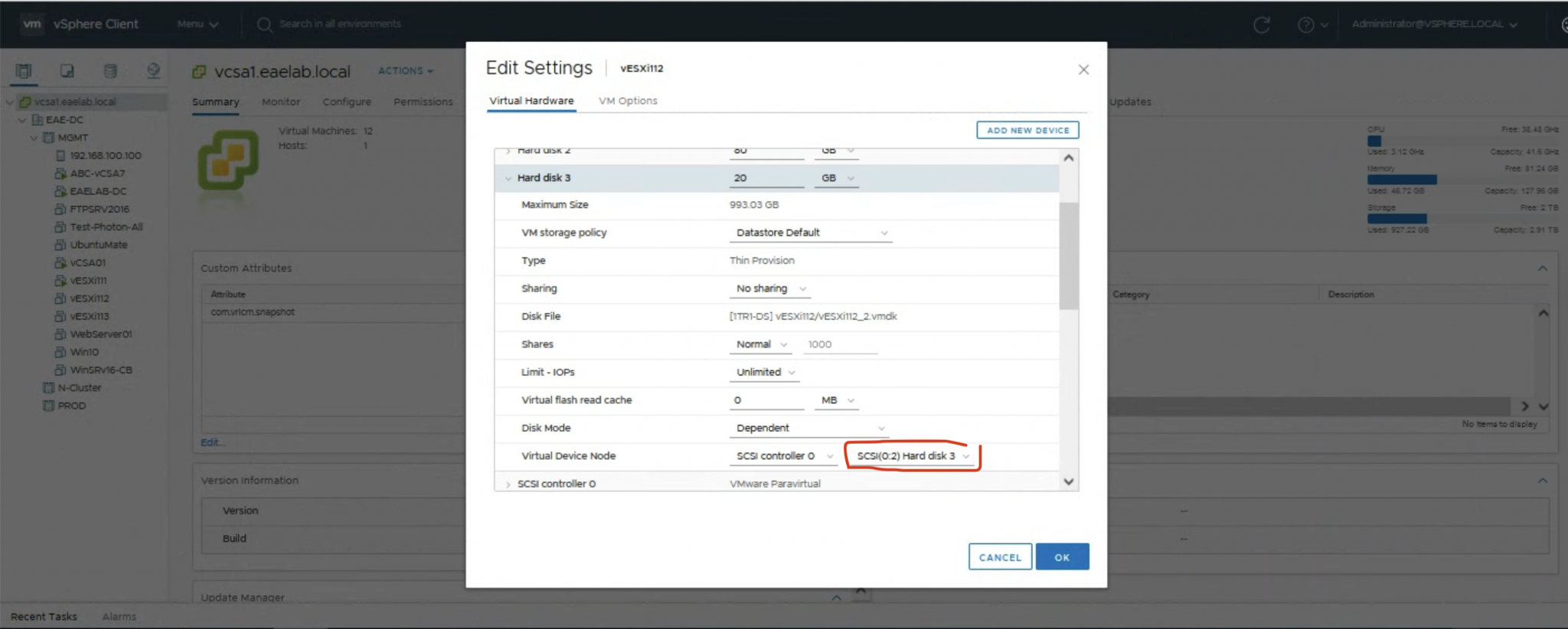Switch to the VM Options tab

pyautogui.click(x=628, y=101)
